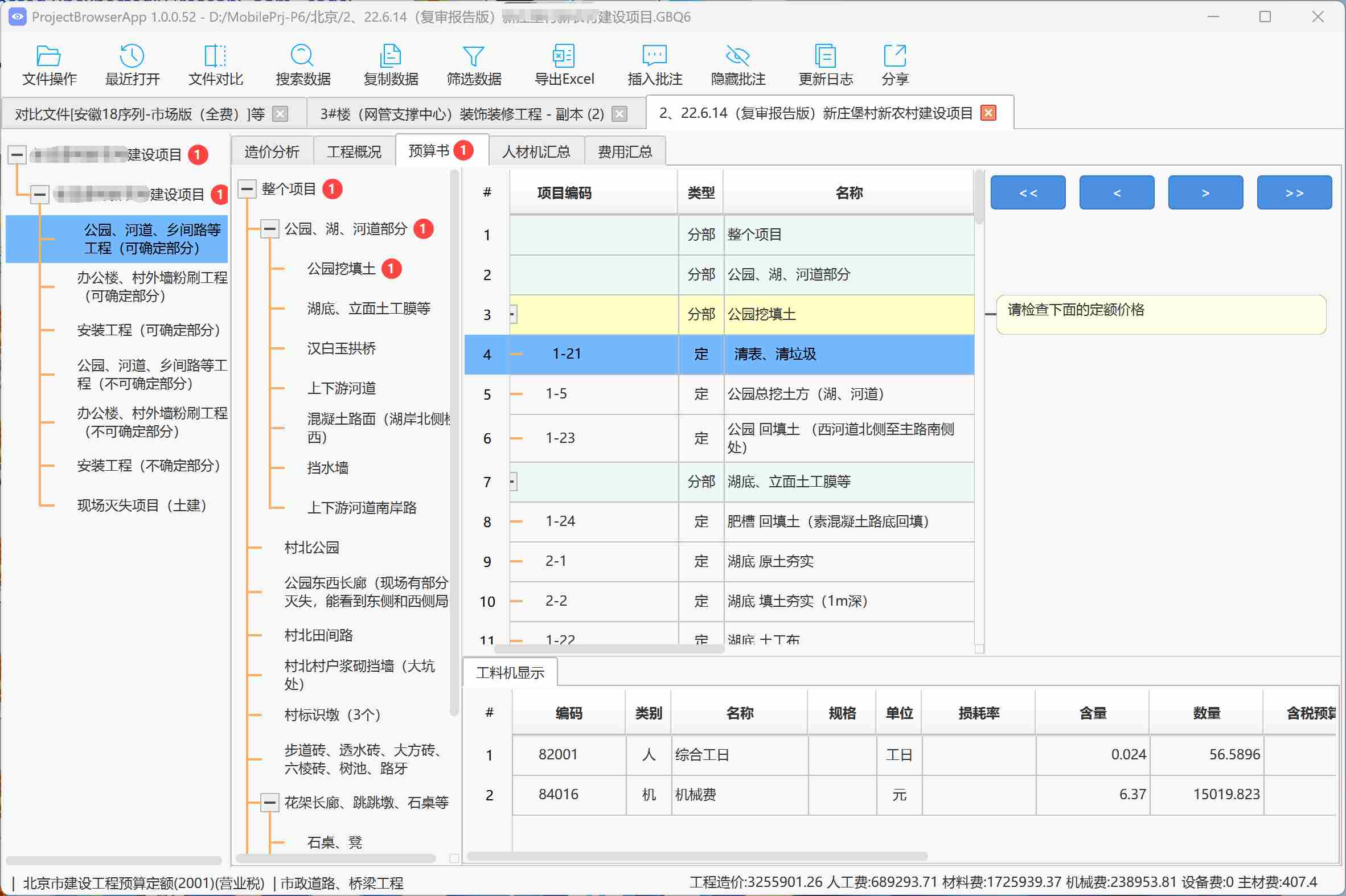Click the 复制数据 copy data icon
Image resolution: width=1346 pixels, height=896 pixels.
pos(391,64)
